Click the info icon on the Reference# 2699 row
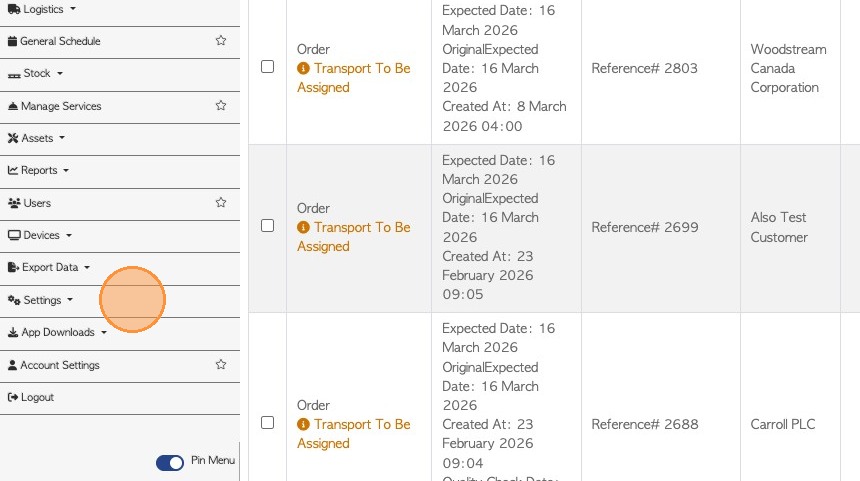 [303, 228]
